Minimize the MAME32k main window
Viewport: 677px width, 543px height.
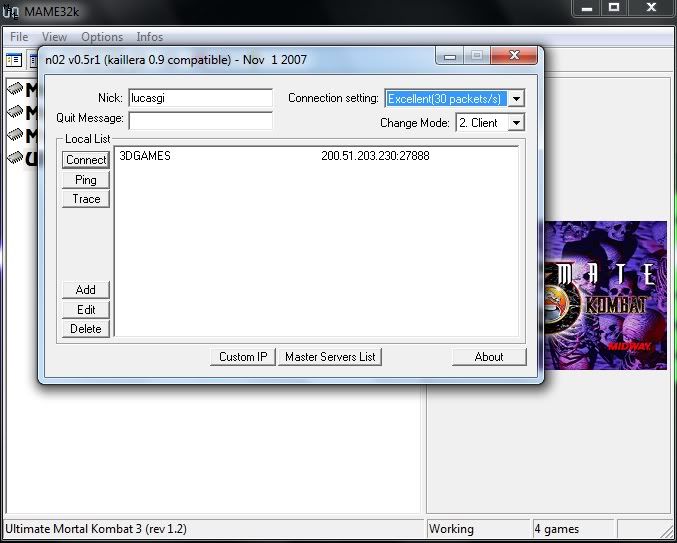[x=587, y=8]
